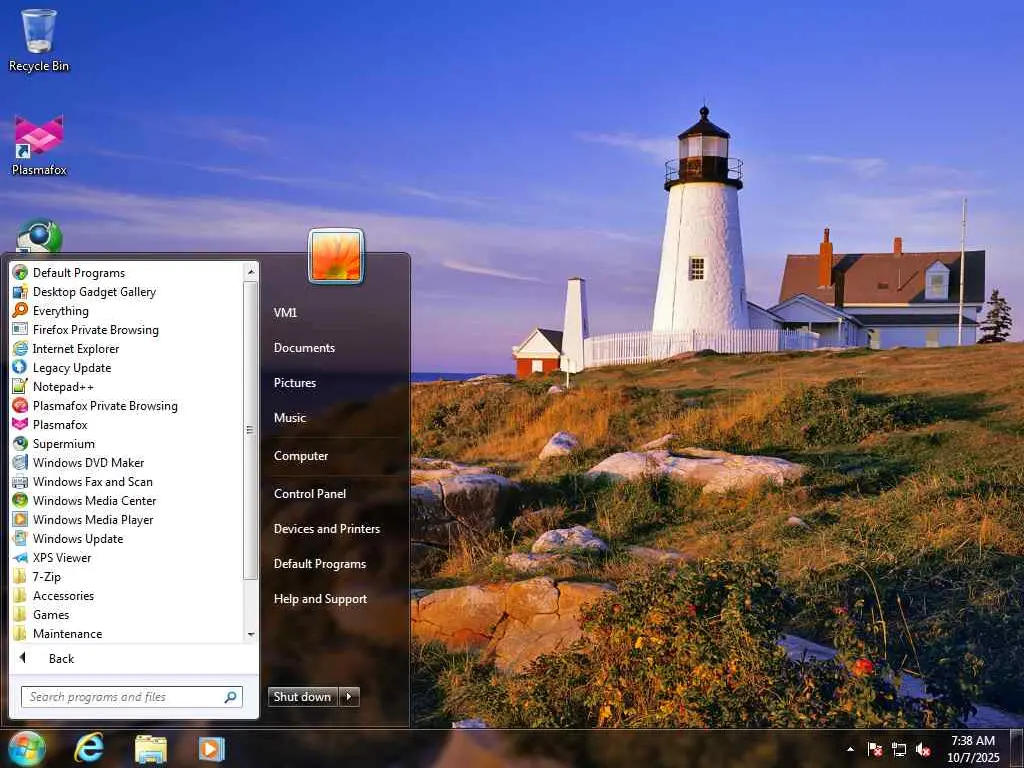This screenshot has width=1024, height=768.
Task: Click the programs list scrollbar thumb
Action: coord(250,430)
